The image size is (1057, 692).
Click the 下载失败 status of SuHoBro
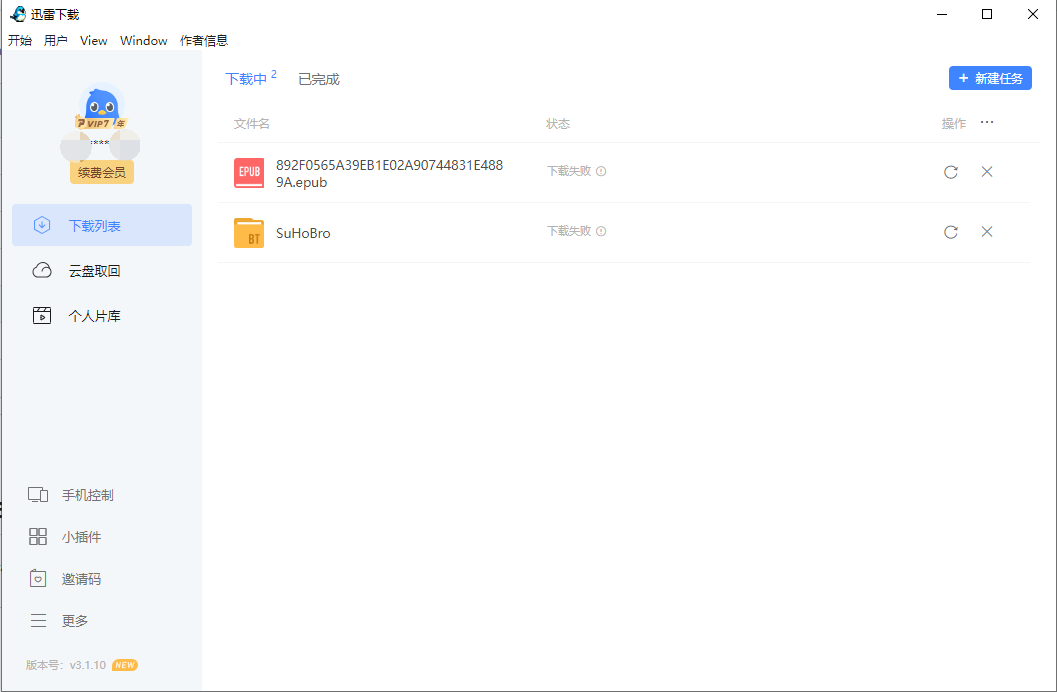click(569, 231)
